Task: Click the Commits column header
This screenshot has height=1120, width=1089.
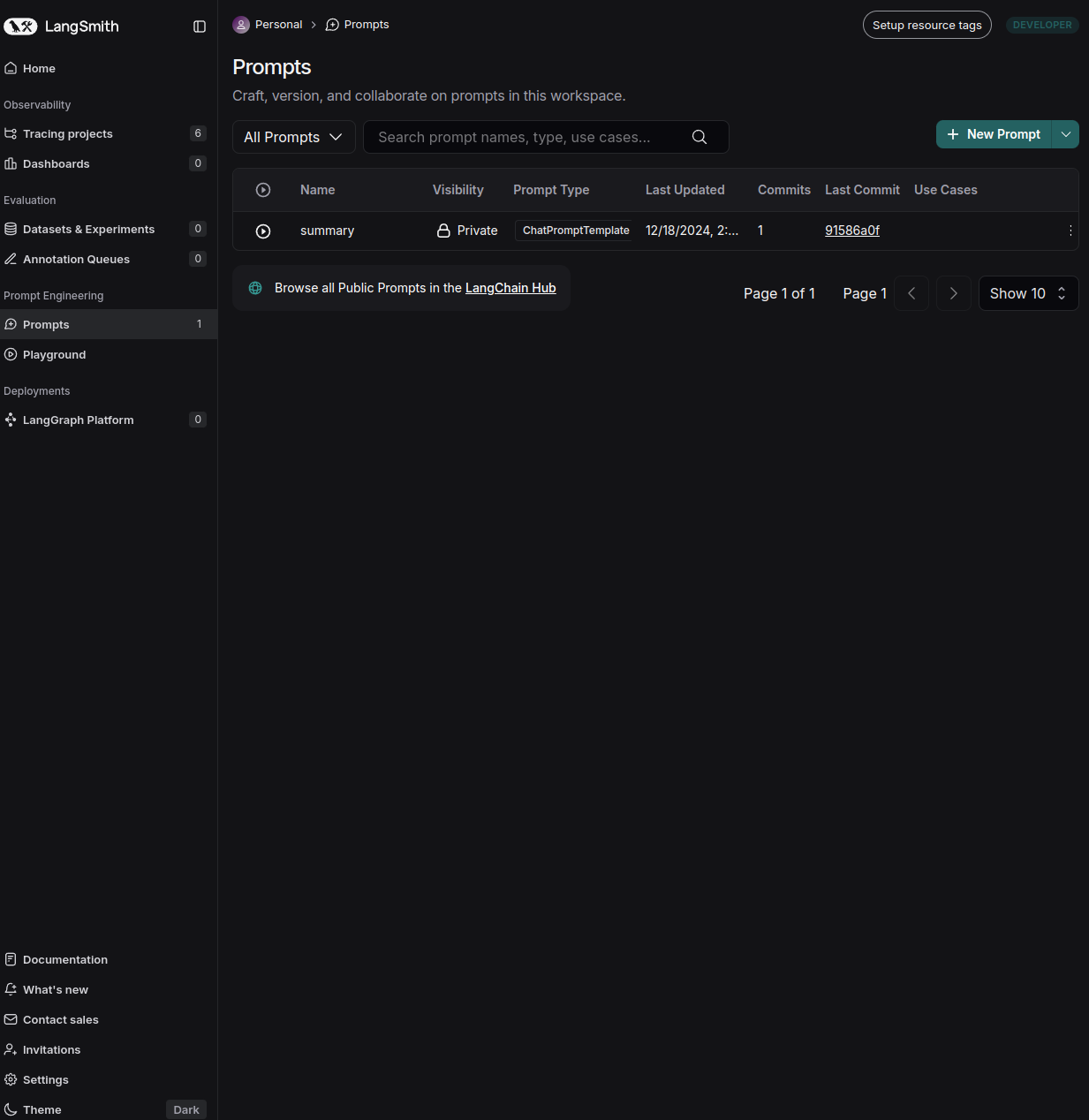Action: point(784,190)
